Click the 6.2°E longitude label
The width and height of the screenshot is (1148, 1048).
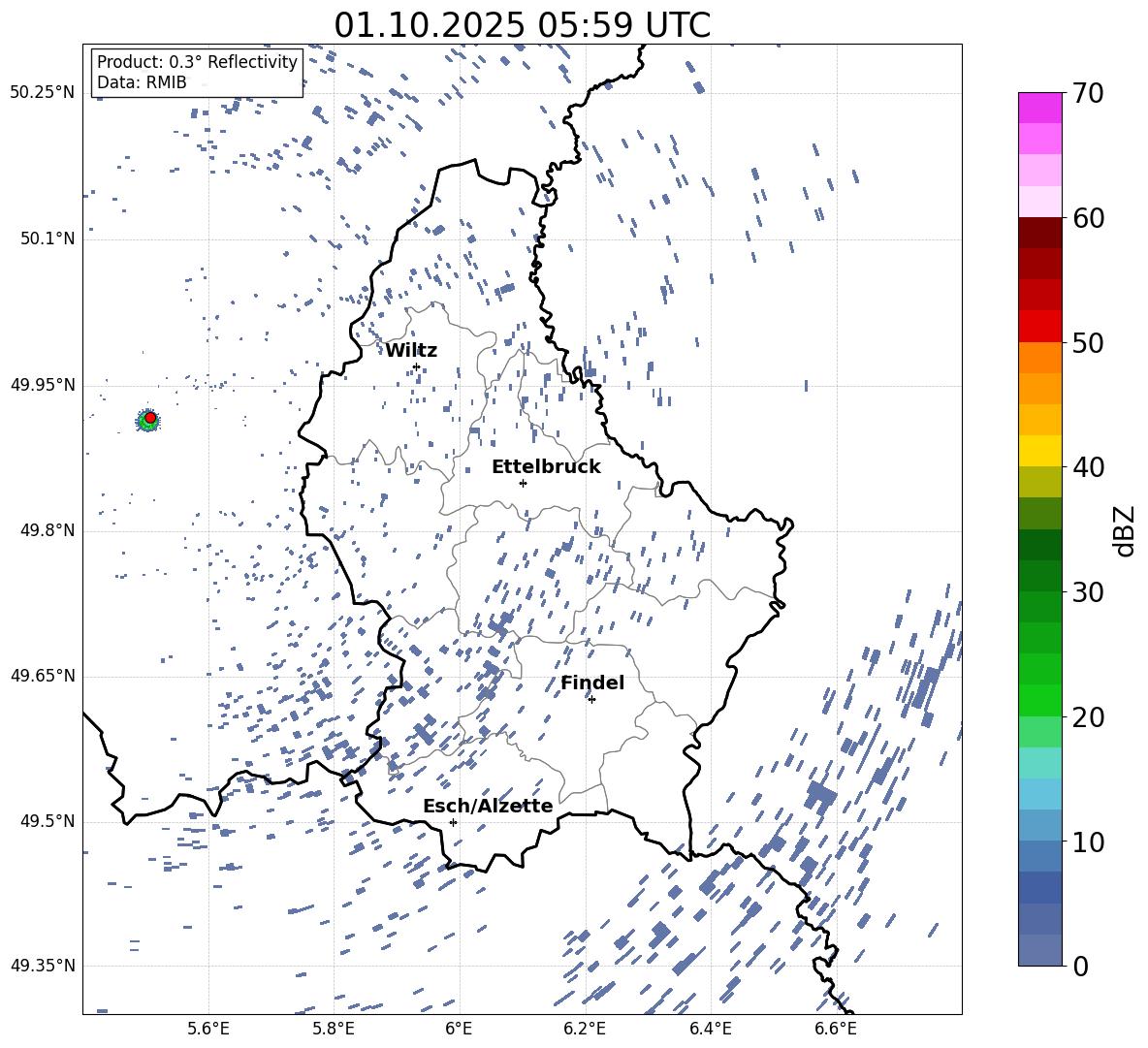585,1029
